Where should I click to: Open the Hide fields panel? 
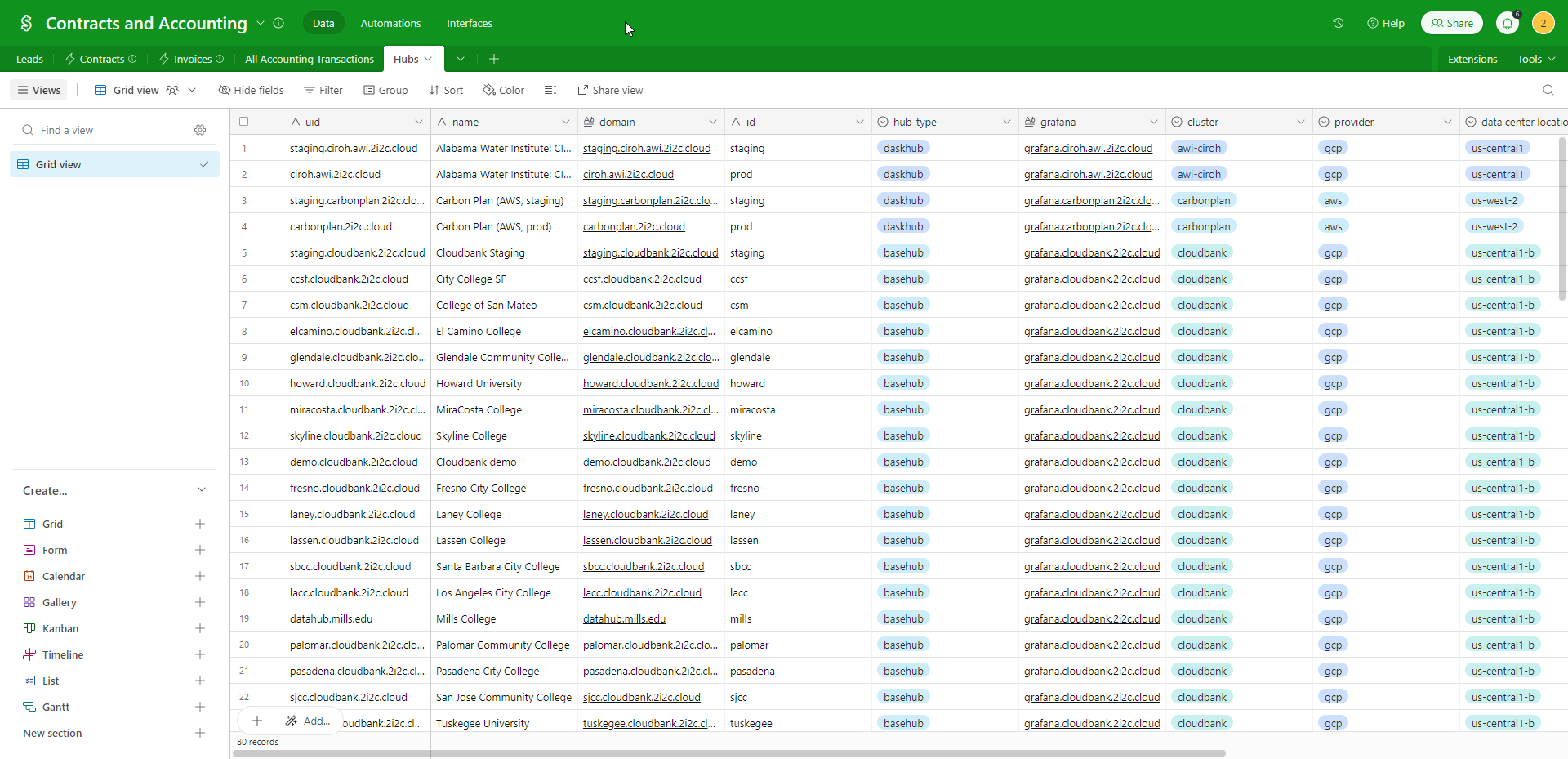(x=251, y=90)
